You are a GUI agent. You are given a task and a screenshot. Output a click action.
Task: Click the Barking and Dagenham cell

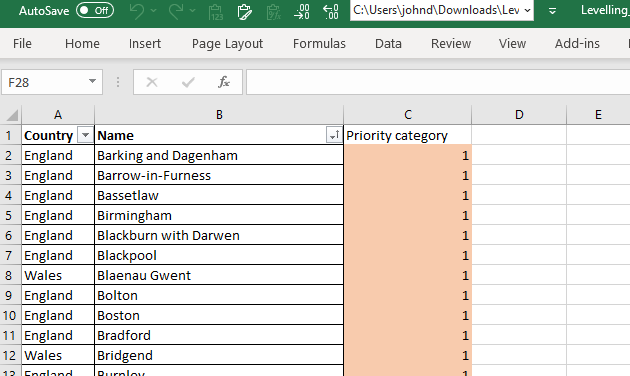pyautogui.click(x=219, y=155)
